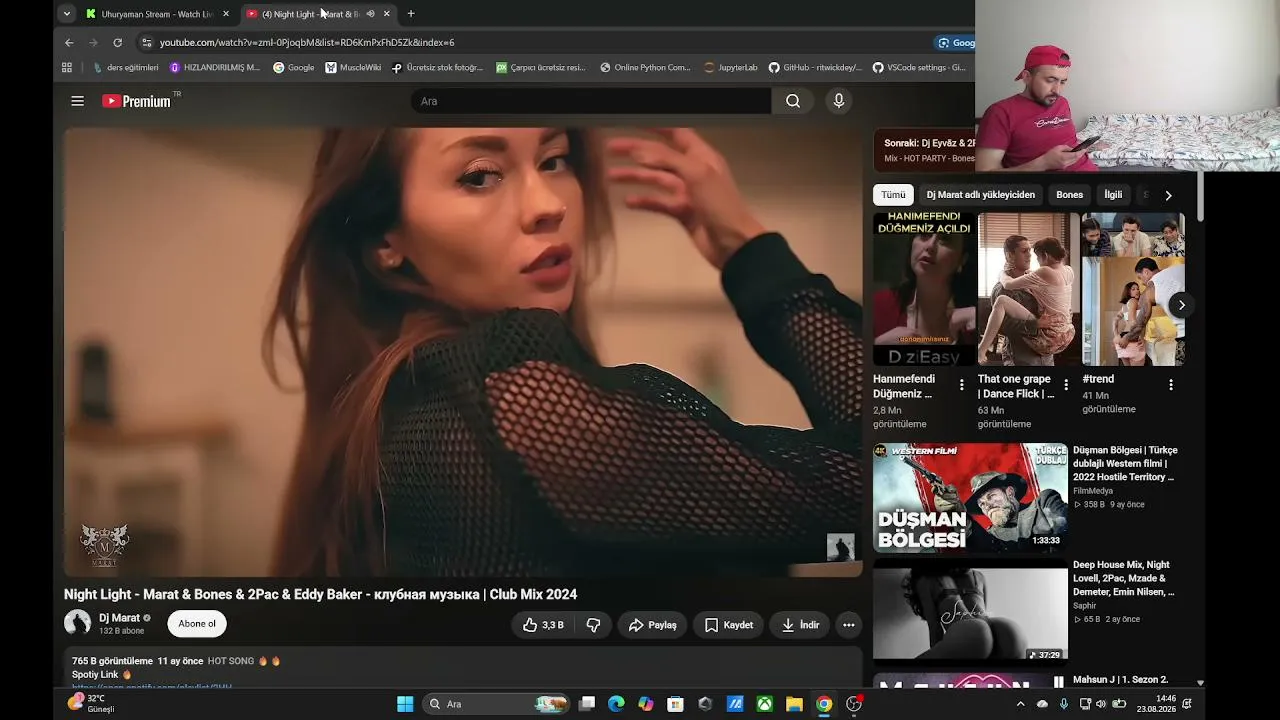Open the 'Mahsun J | 1. Sezon 2.' title
The image size is (1280, 720).
click(x=1121, y=680)
